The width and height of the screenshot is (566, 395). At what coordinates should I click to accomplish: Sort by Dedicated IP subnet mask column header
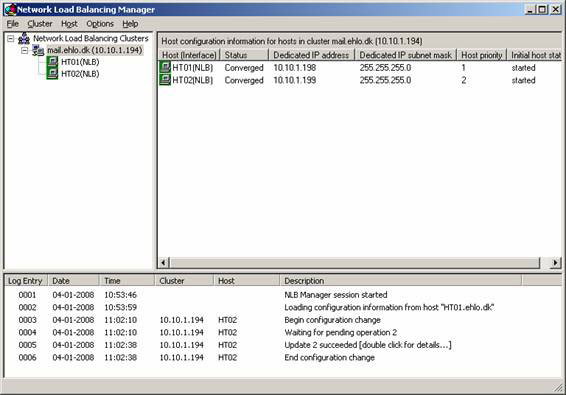point(406,55)
